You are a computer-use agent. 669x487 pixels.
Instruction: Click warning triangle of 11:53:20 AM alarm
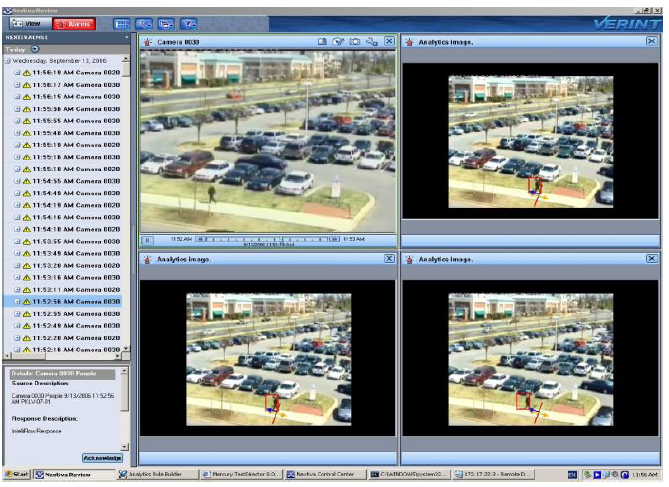click(26, 265)
